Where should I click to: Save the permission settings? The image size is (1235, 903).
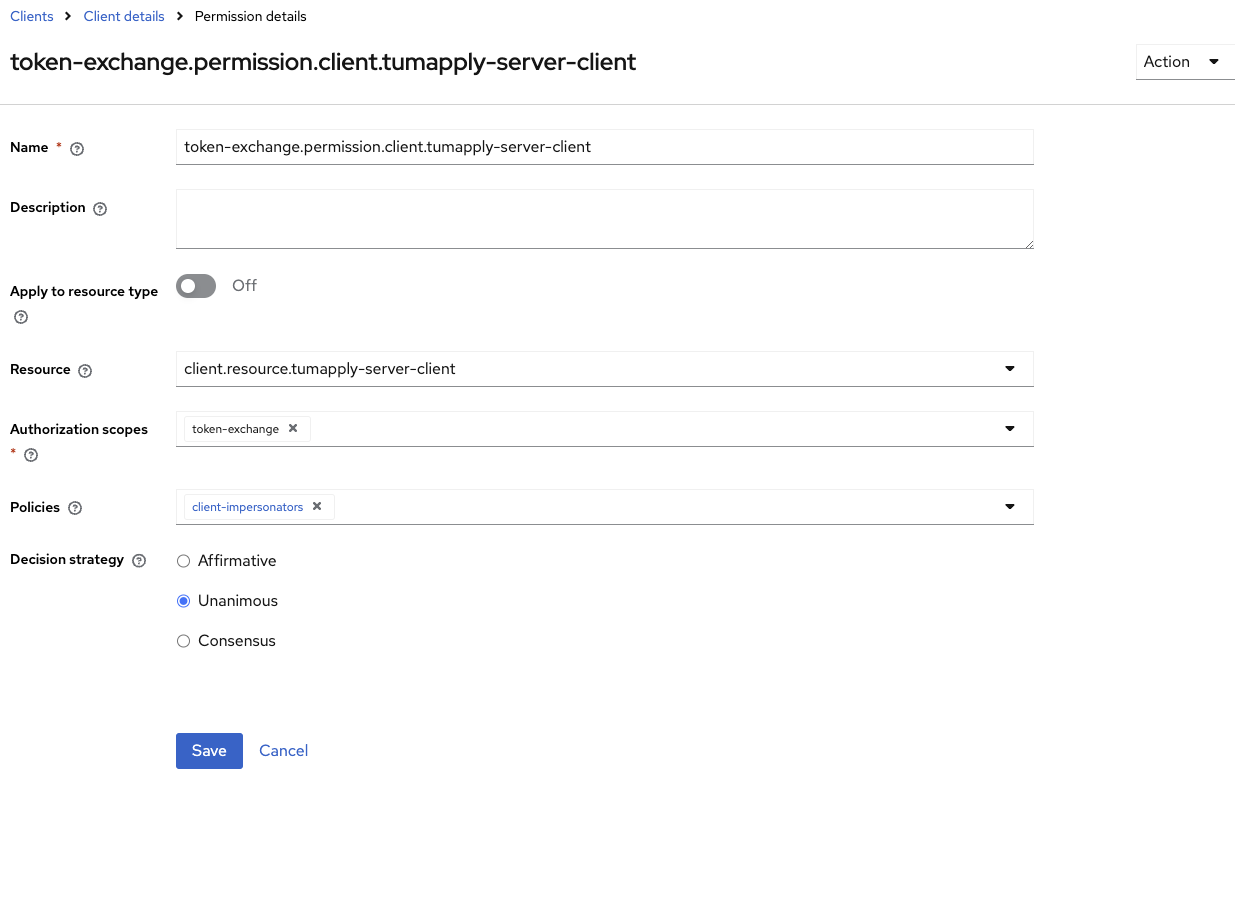(209, 751)
